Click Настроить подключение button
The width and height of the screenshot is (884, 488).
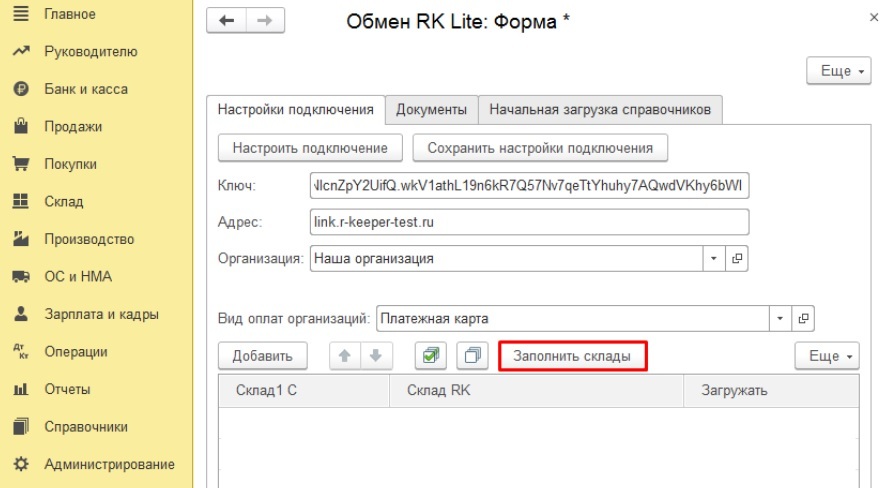pos(310,148)
